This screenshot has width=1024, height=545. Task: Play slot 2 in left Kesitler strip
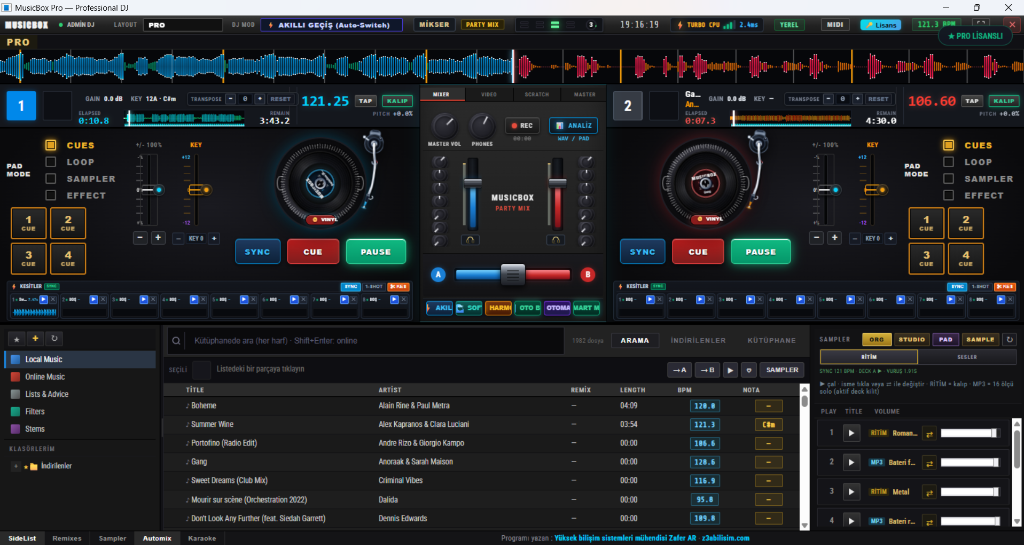point(93,300)
